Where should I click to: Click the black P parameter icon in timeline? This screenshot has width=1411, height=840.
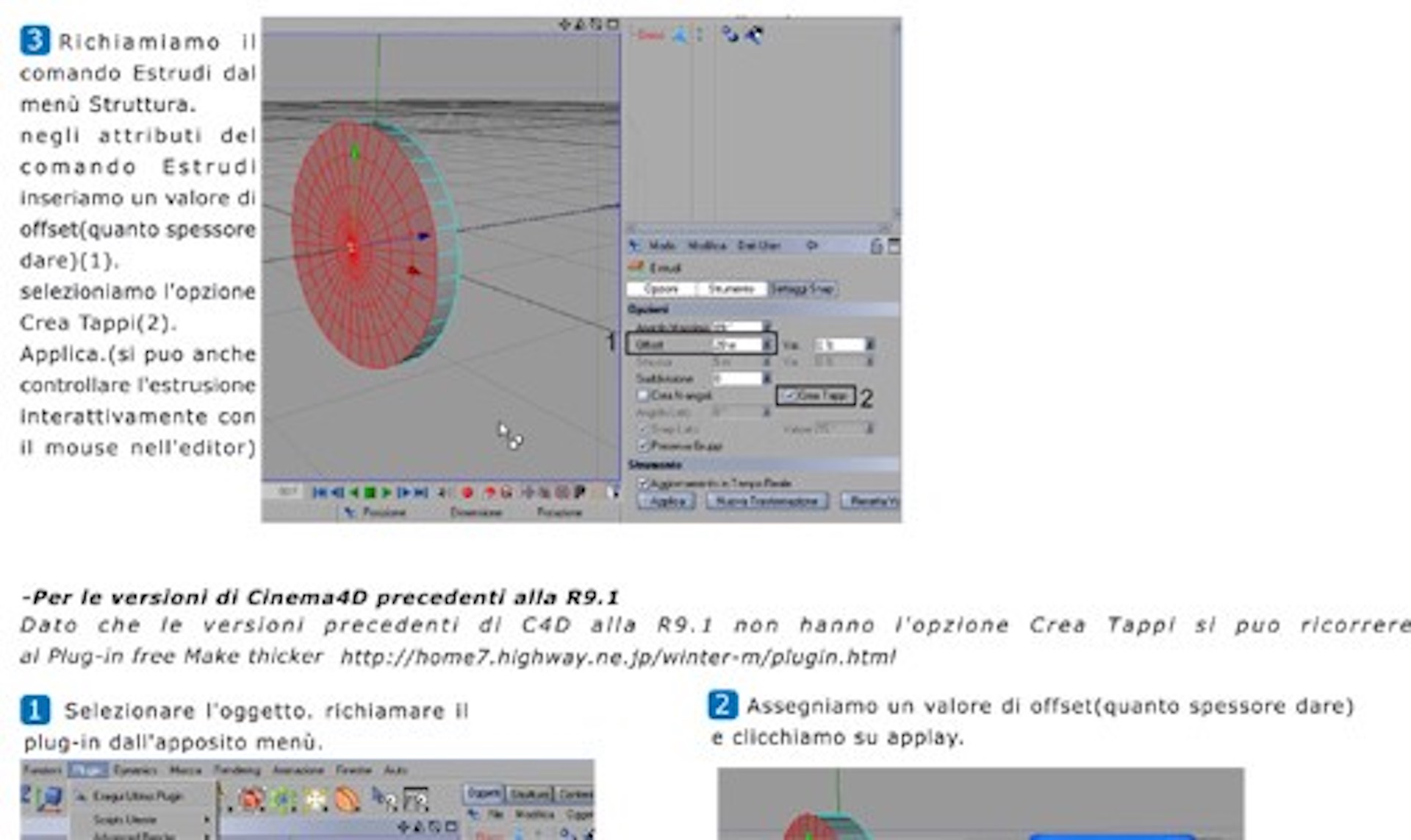(x=580, y=492)
